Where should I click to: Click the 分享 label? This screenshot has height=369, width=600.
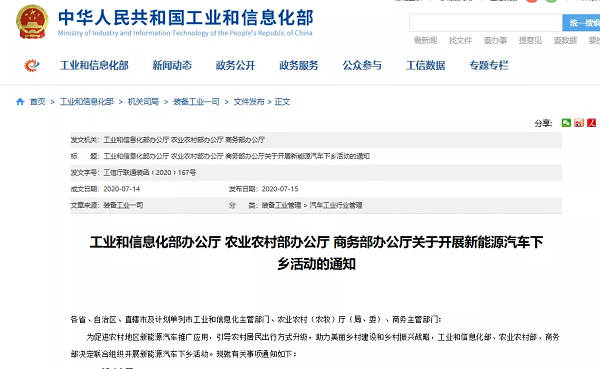pos(543,123)
